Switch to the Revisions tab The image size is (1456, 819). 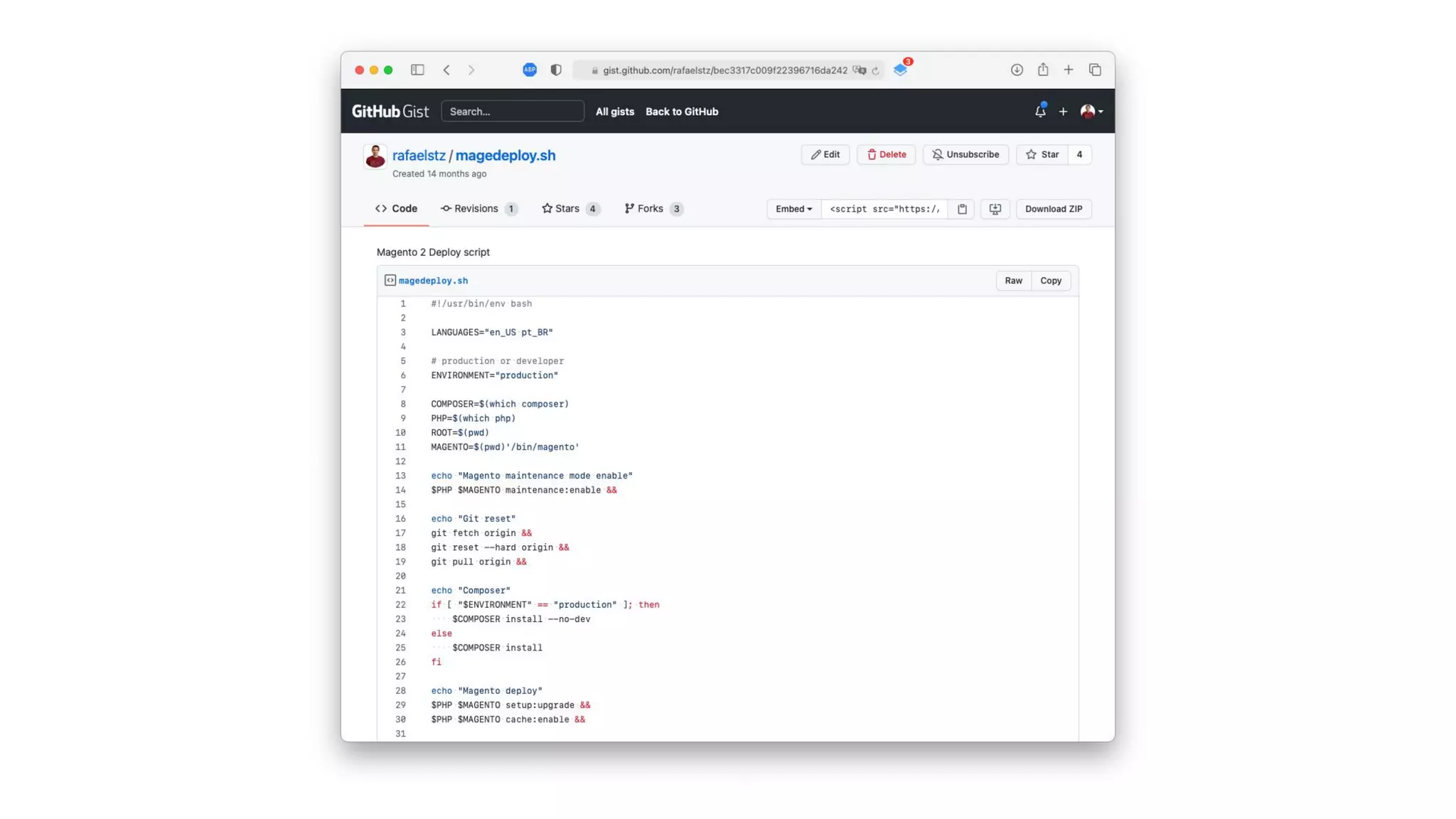[478, 209]
